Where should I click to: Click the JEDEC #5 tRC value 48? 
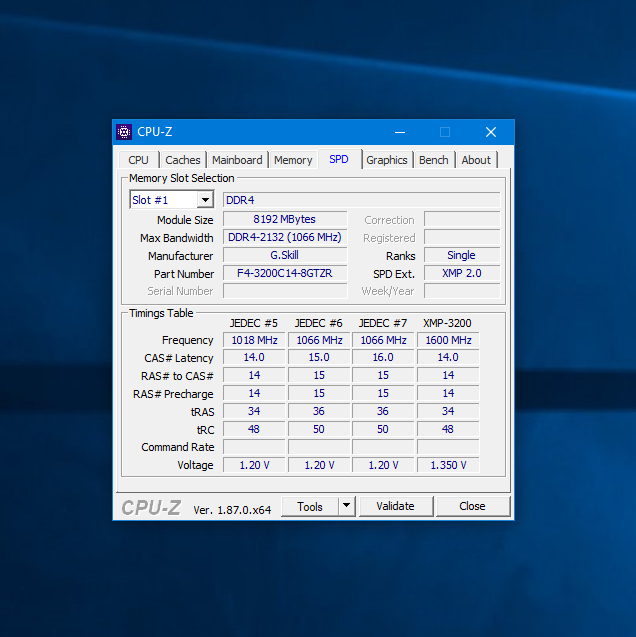[x=254, y=429]
